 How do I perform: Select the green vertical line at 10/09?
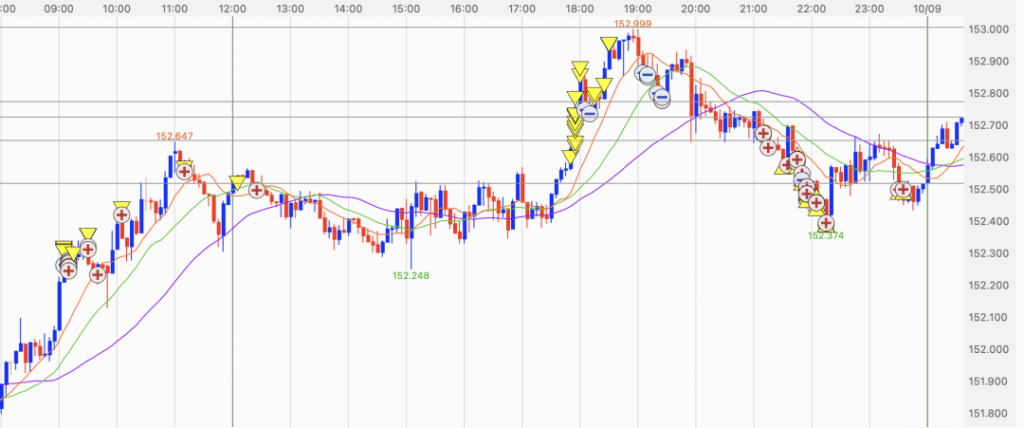click(927, 300)
